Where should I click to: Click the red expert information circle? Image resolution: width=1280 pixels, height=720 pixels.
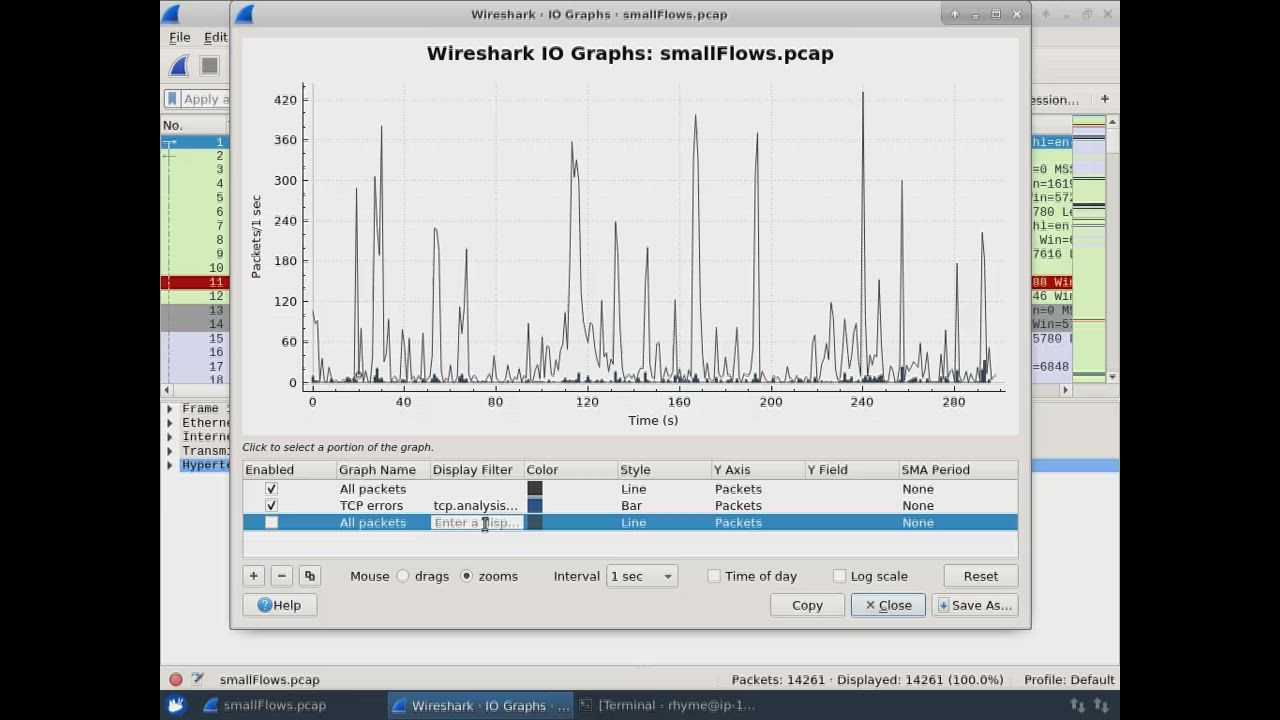coord(176,679)
